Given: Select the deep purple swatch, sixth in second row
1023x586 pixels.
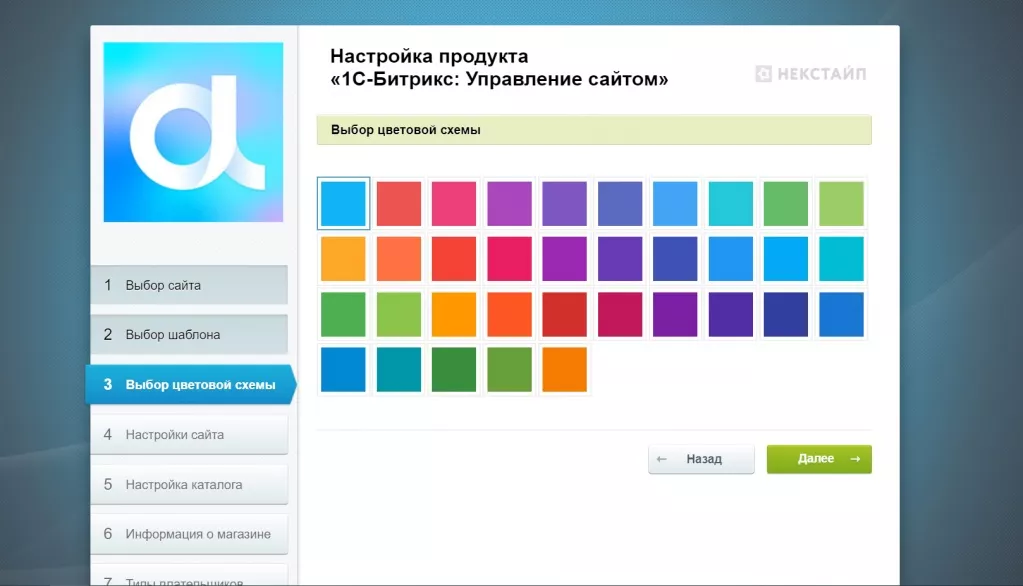Looking at the screenshot, I should [x=620, y=259].
